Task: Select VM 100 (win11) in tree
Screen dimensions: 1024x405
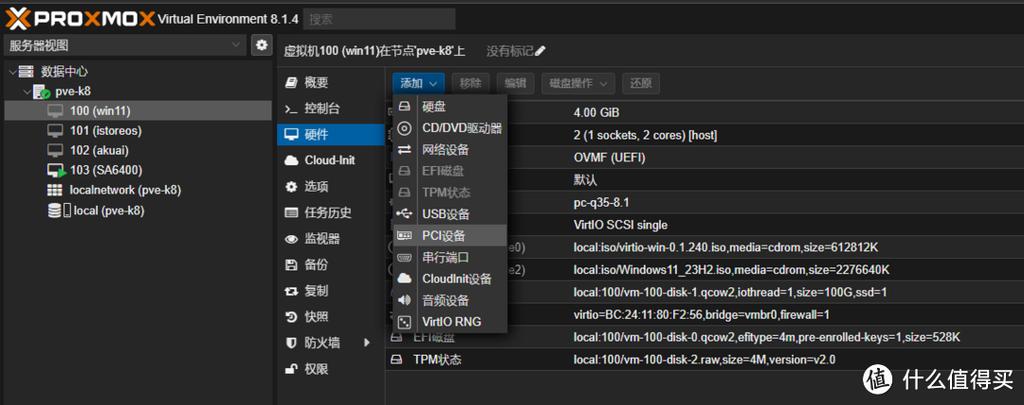Action: 138,111
